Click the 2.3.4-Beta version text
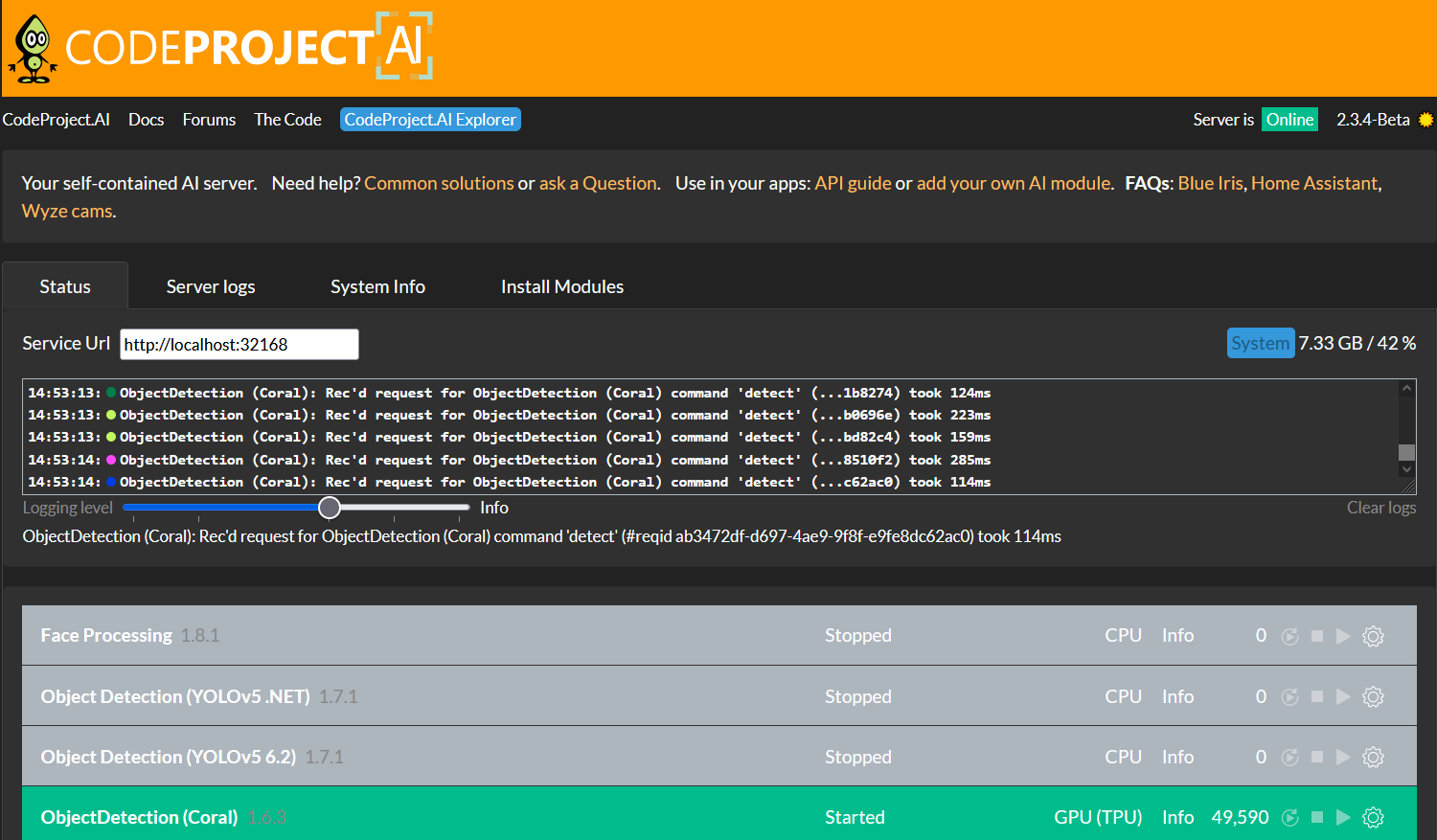The width and height of the screenshot is (1437, 840). [1373, 120]
